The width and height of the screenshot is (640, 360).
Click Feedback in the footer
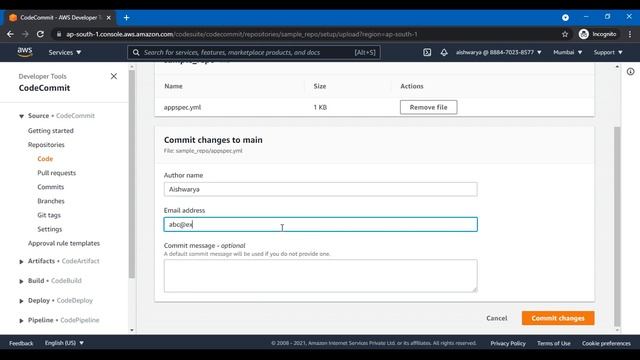(21, 343)
